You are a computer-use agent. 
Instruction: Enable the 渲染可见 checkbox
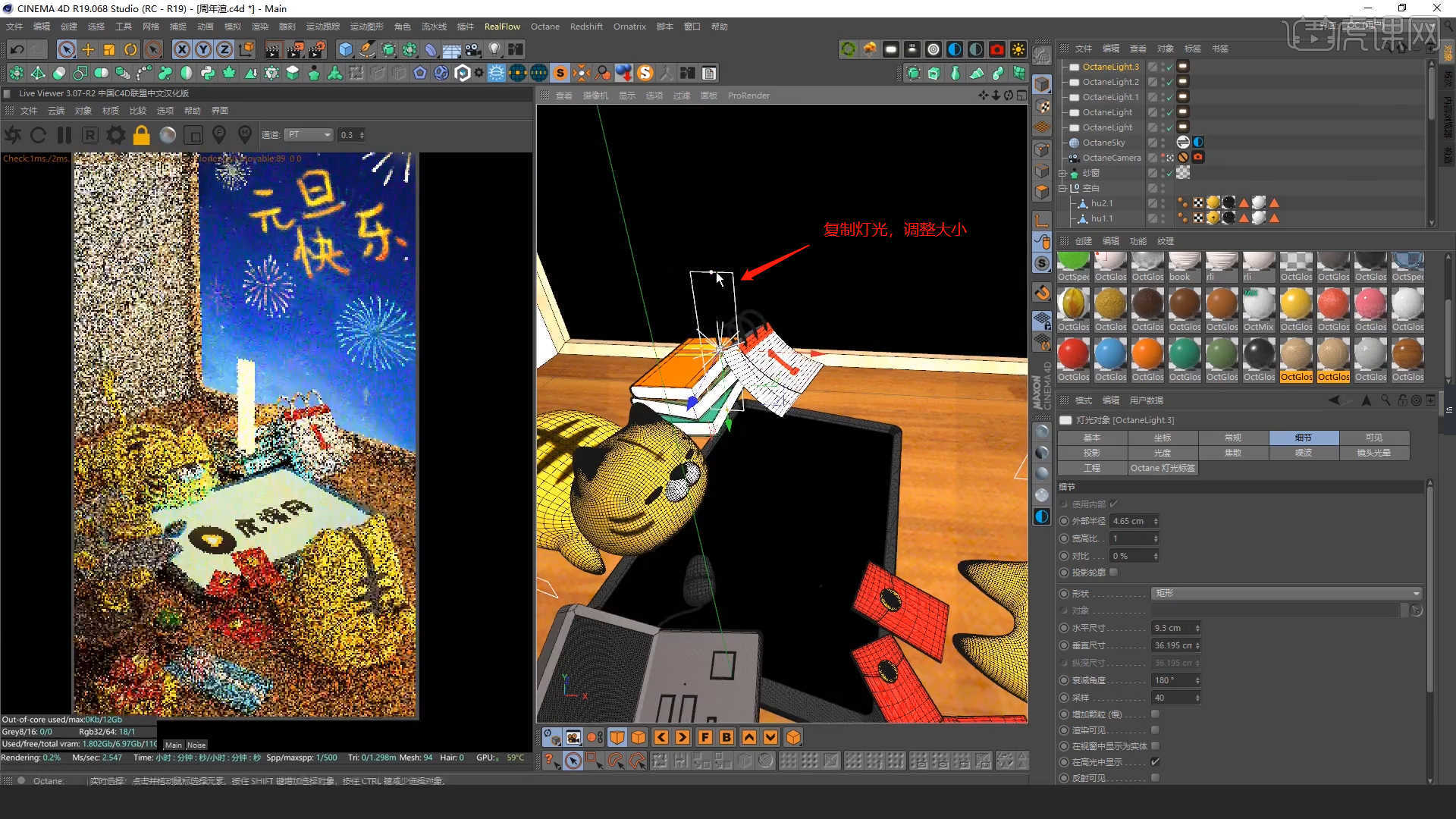(1155, 730)
